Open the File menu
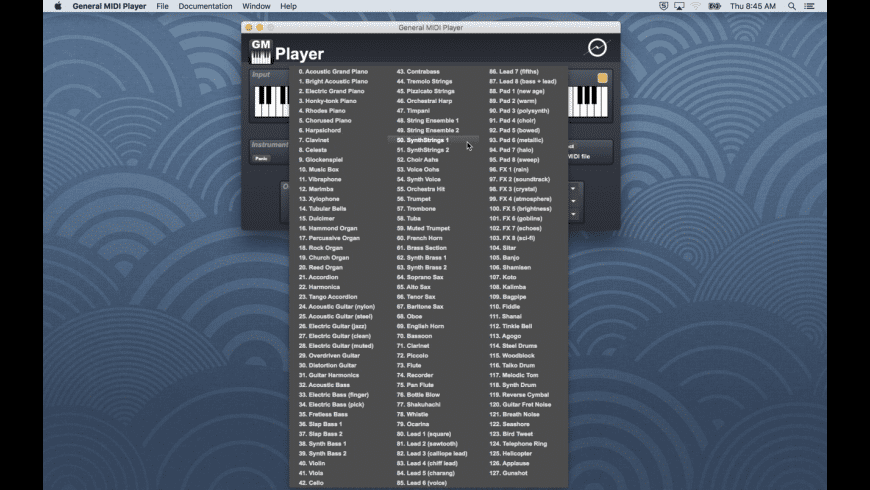 163,6
